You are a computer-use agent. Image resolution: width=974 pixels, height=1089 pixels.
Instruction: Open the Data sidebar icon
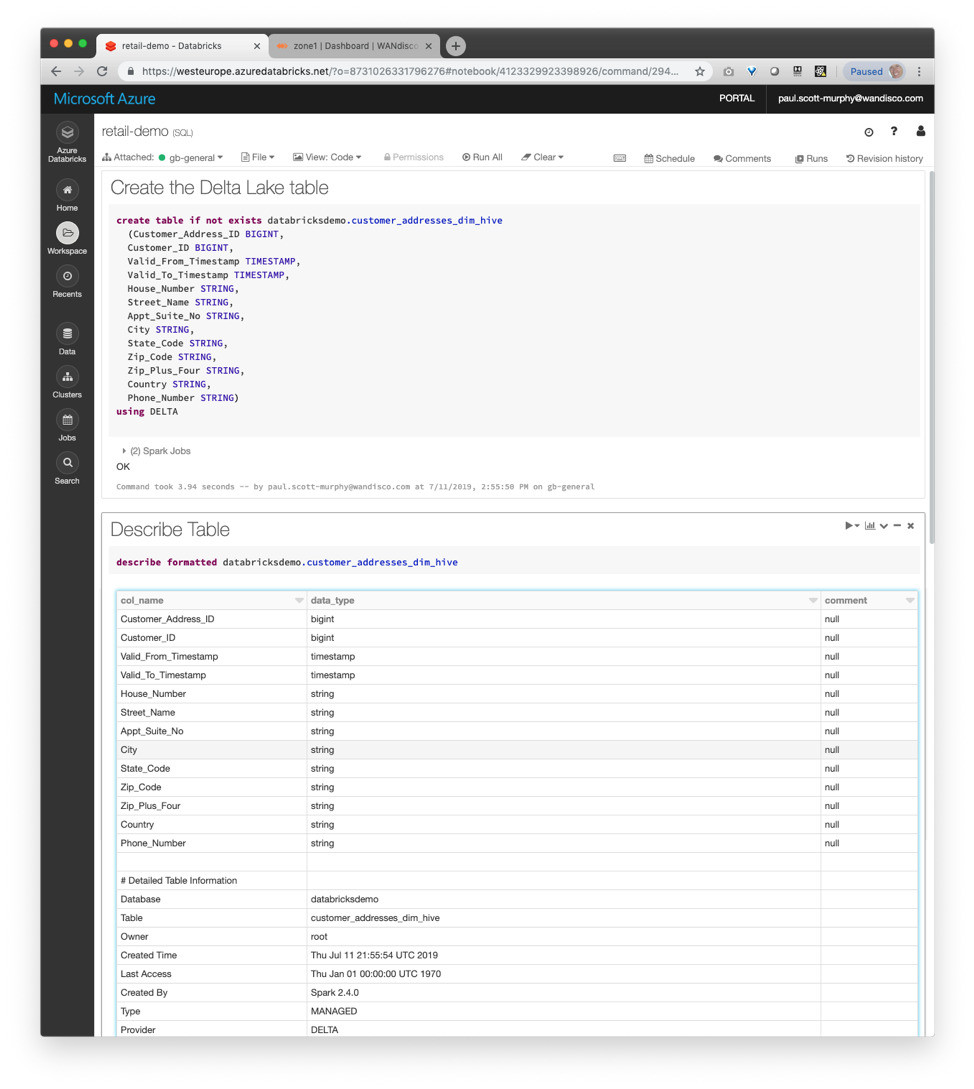tap(67, 335)
